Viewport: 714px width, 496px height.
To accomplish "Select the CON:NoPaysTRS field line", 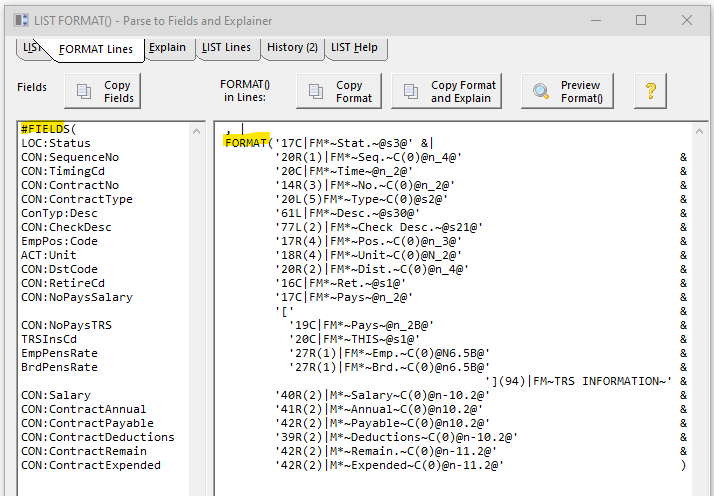I will 66,325.
